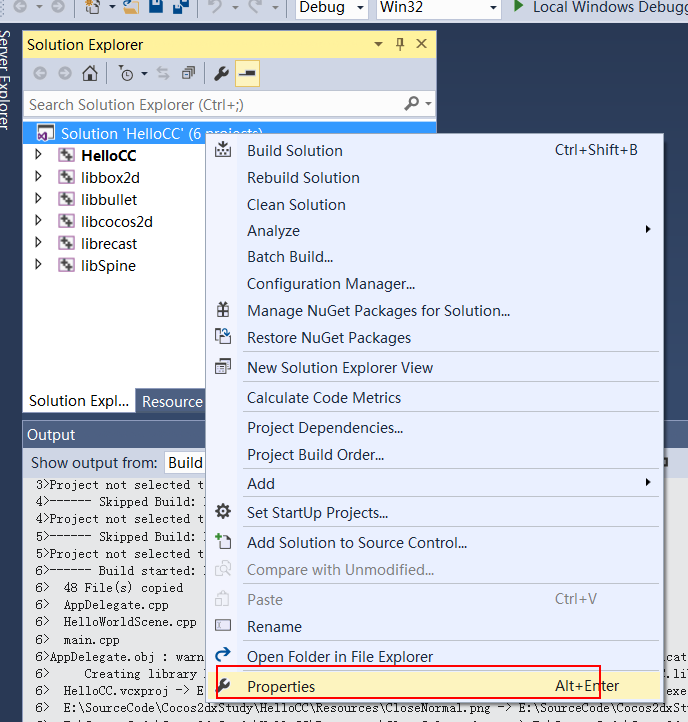Screen dimensions: 688x722
Task: Click Open Folder in File Explorer
Action: (x=435, y=656)
